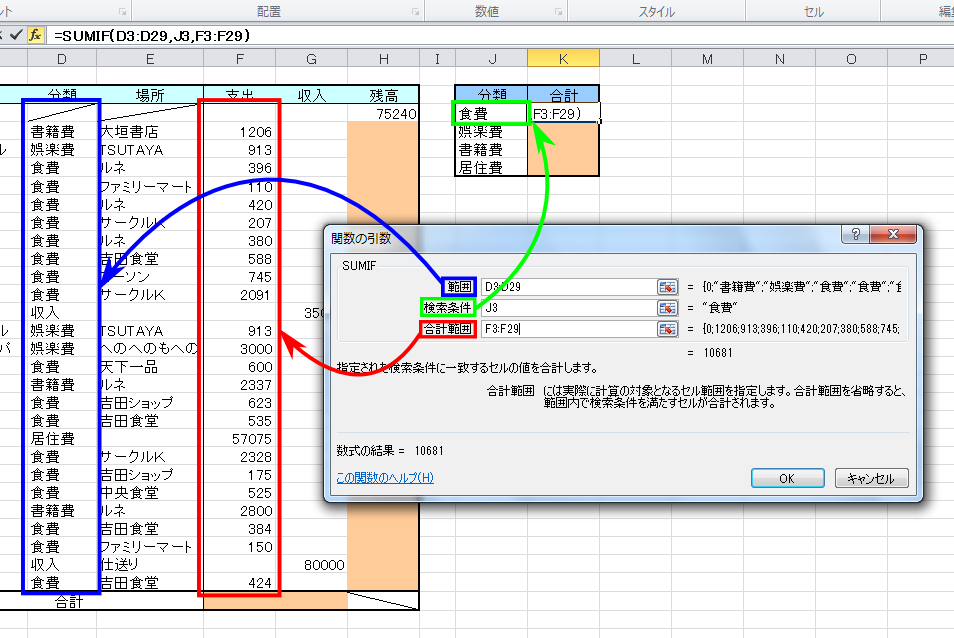Select the 残高 header cell
Viewport: 954px width, 638px height.
coord(383,95)
